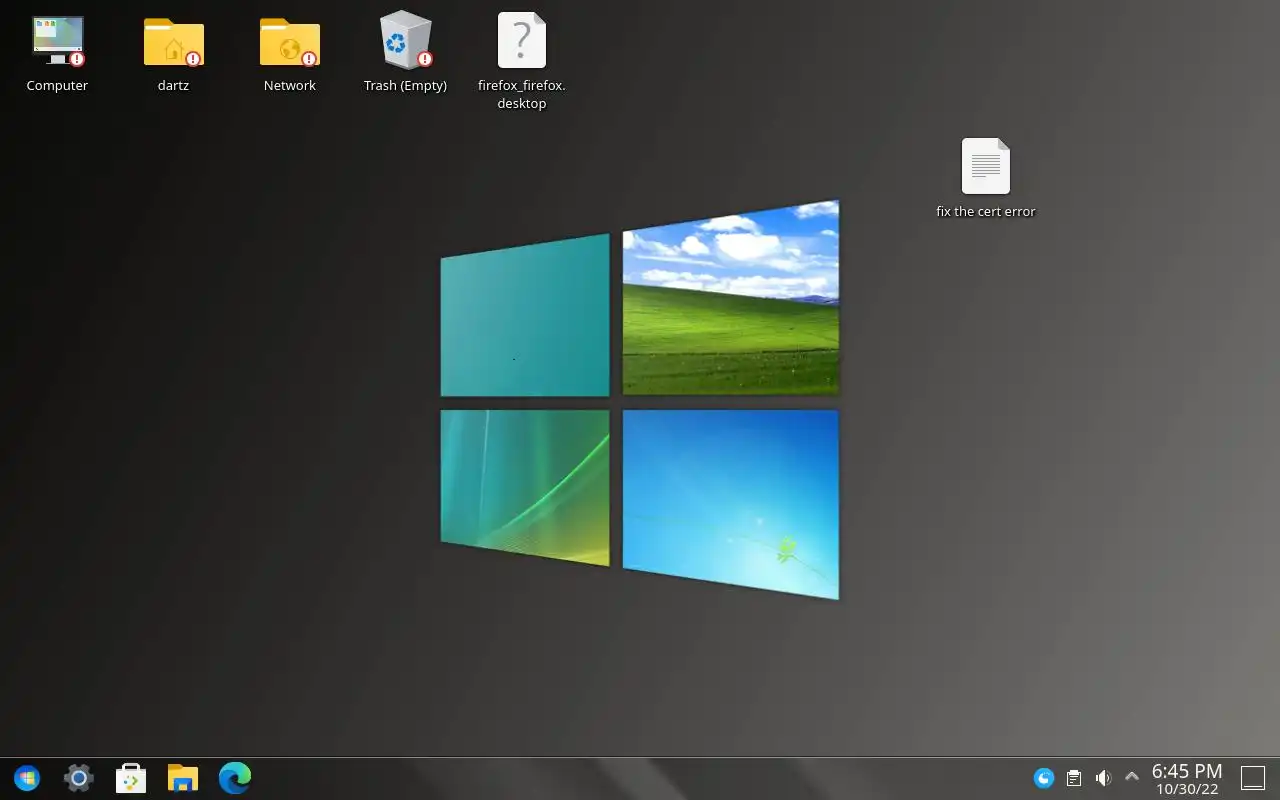The height and width of the screenshot is (800, 1280).
Task: Click the 'Trash (Empty)' label
Action: tap(405, 86)
